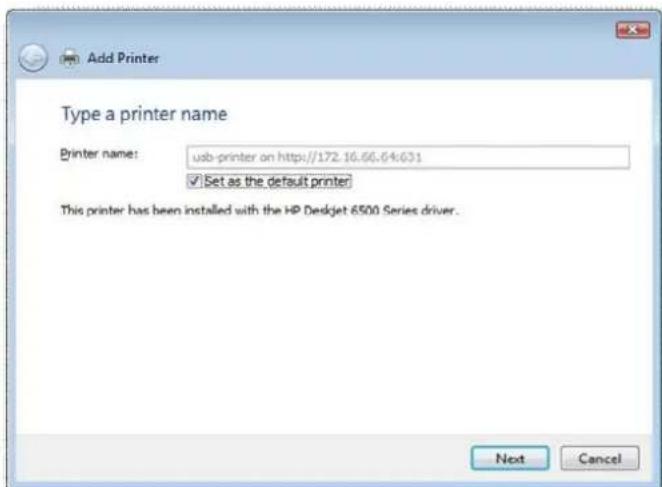This screenshot has width=662, height=487.
Task: Click the gray footer left of Next
Action: (241, 458)
